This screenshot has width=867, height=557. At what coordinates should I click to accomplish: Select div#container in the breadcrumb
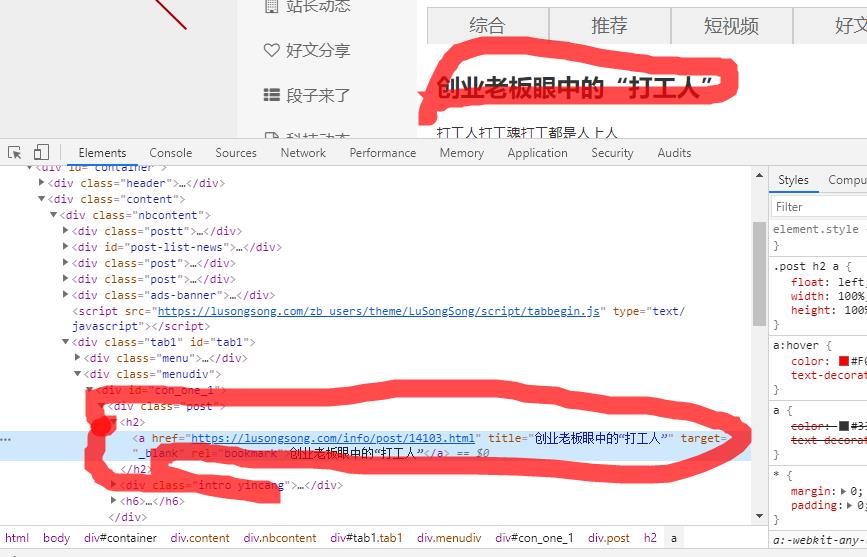[121, 538]
